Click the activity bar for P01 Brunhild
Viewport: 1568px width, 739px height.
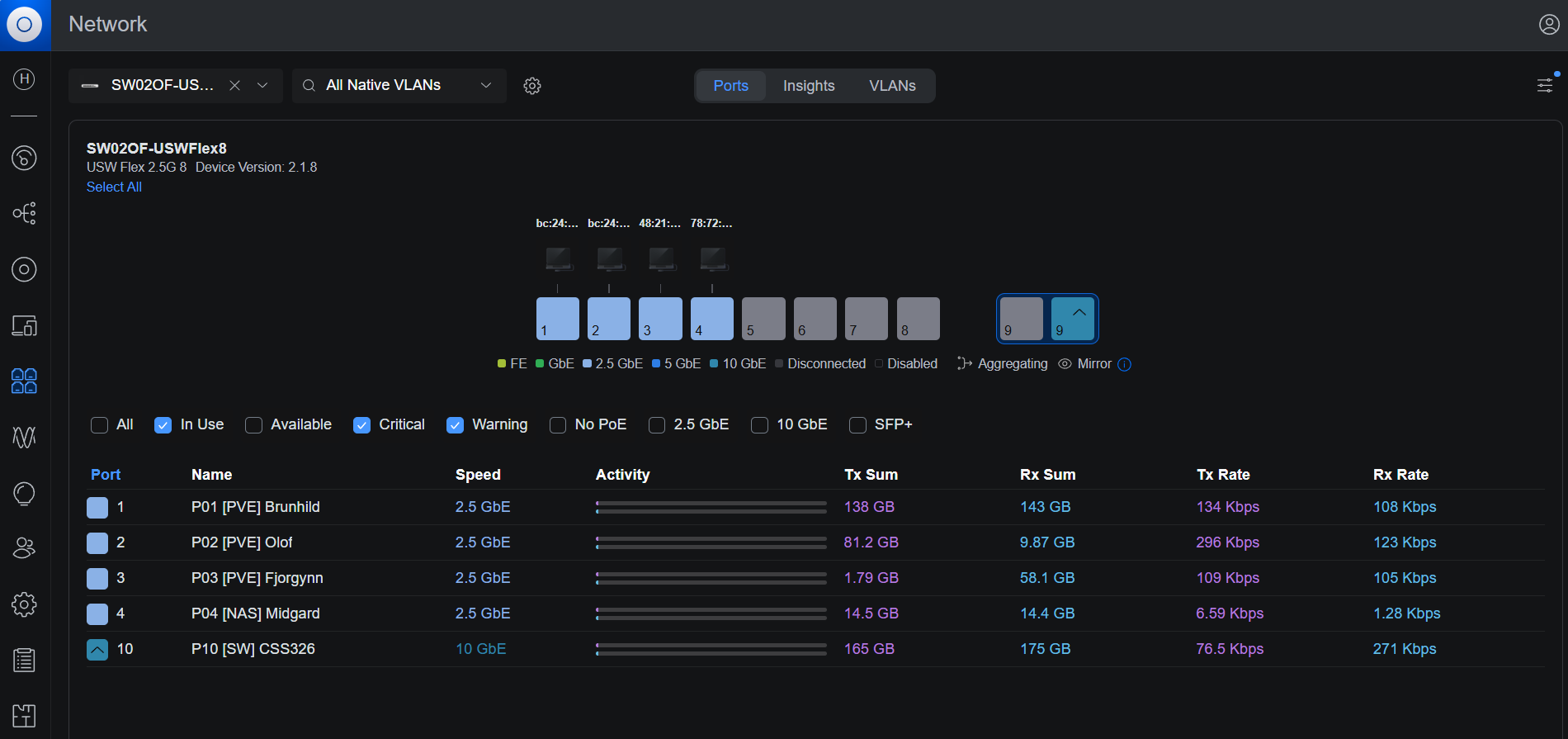[x=711, y=507]
